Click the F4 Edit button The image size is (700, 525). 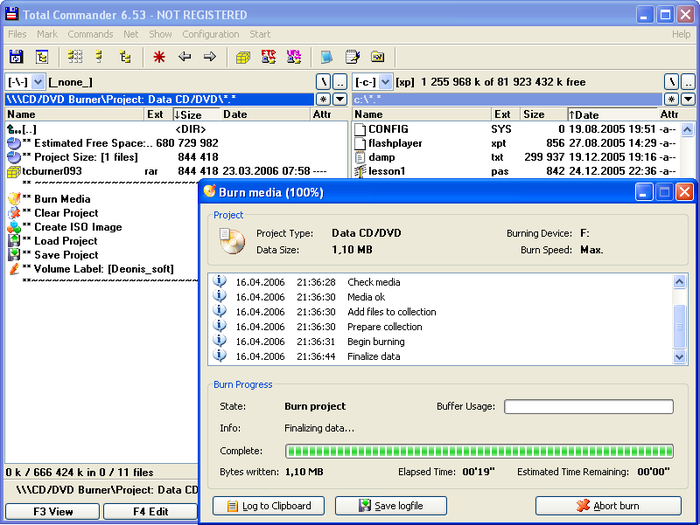(x=150, y=512)
